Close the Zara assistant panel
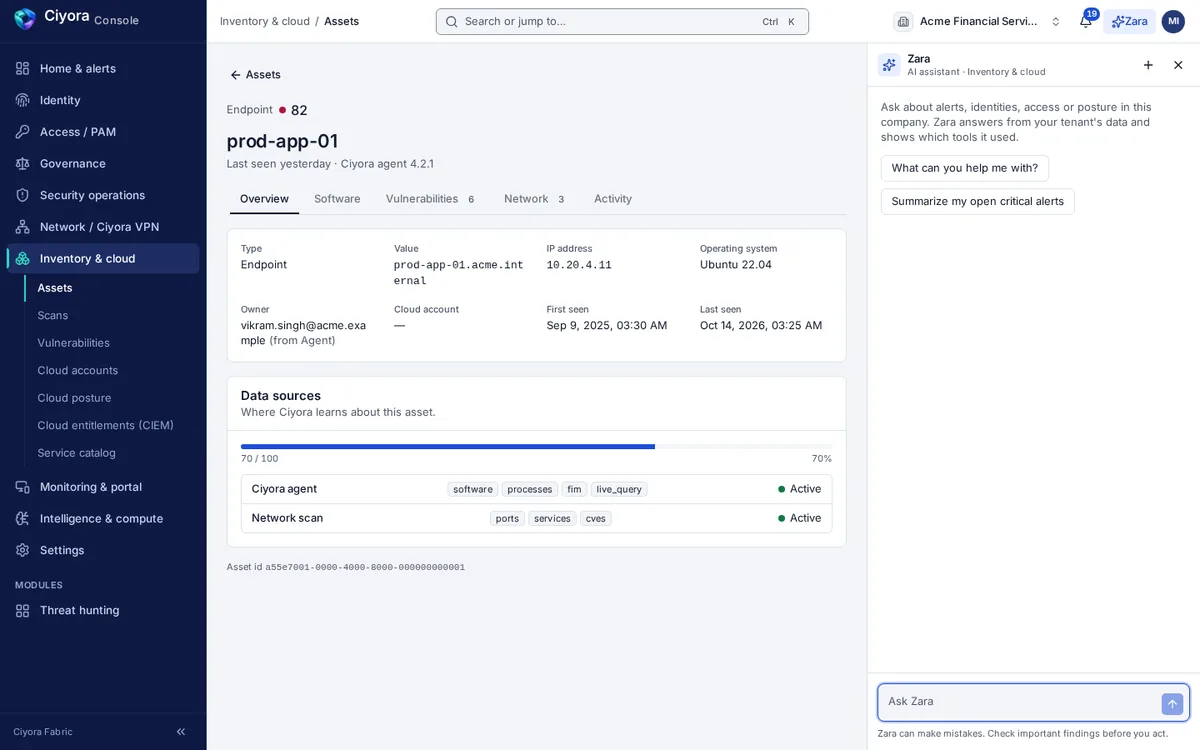The width and height of the screenshot is (1200, 750). click(1178, 65)
